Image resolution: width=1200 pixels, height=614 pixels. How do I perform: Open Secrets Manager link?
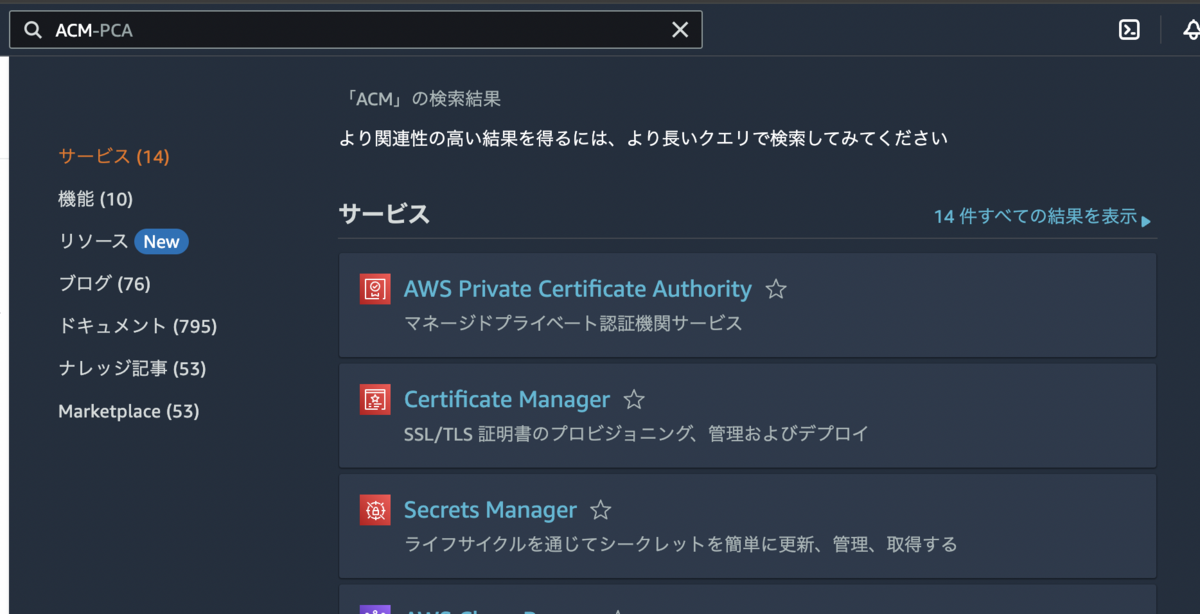tap(490, 510)
